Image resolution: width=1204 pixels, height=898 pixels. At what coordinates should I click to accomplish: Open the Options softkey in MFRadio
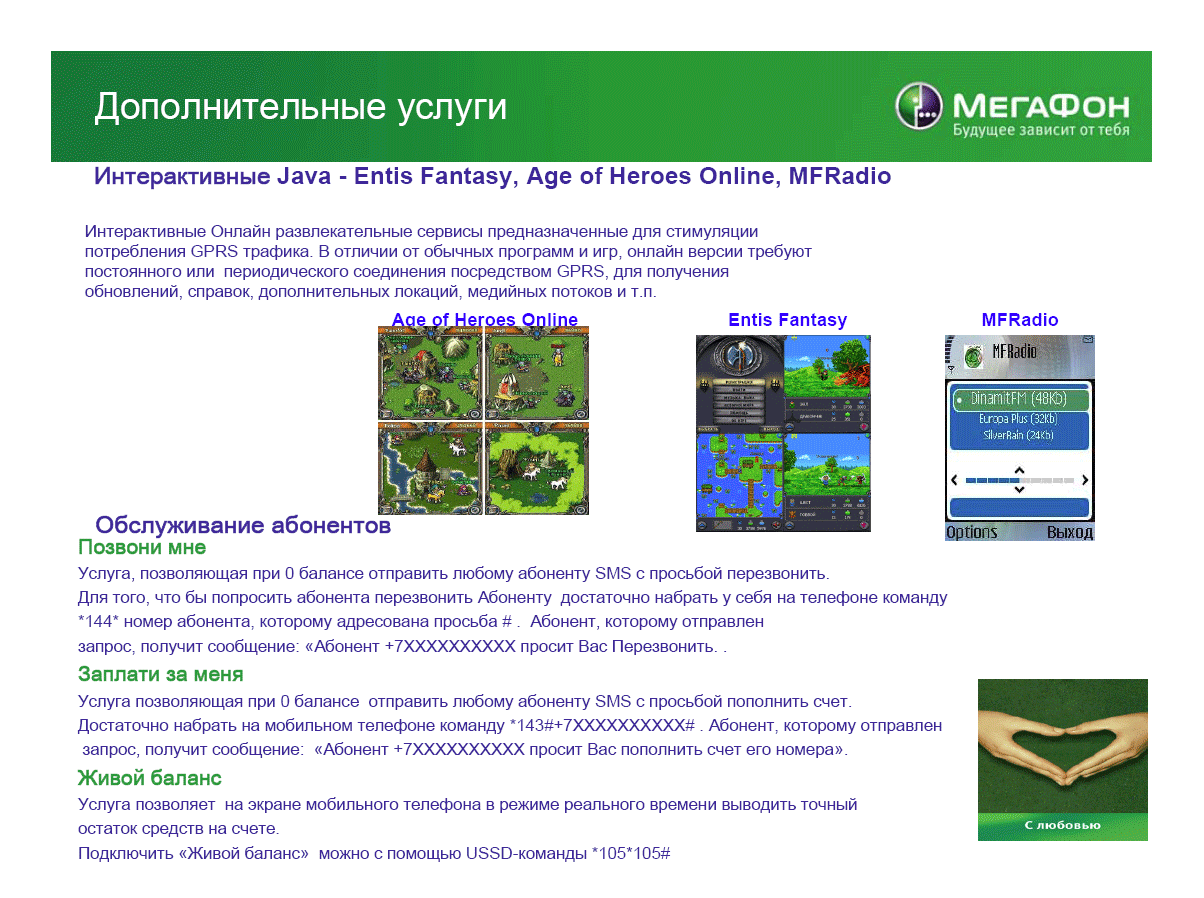pos(972,532)
